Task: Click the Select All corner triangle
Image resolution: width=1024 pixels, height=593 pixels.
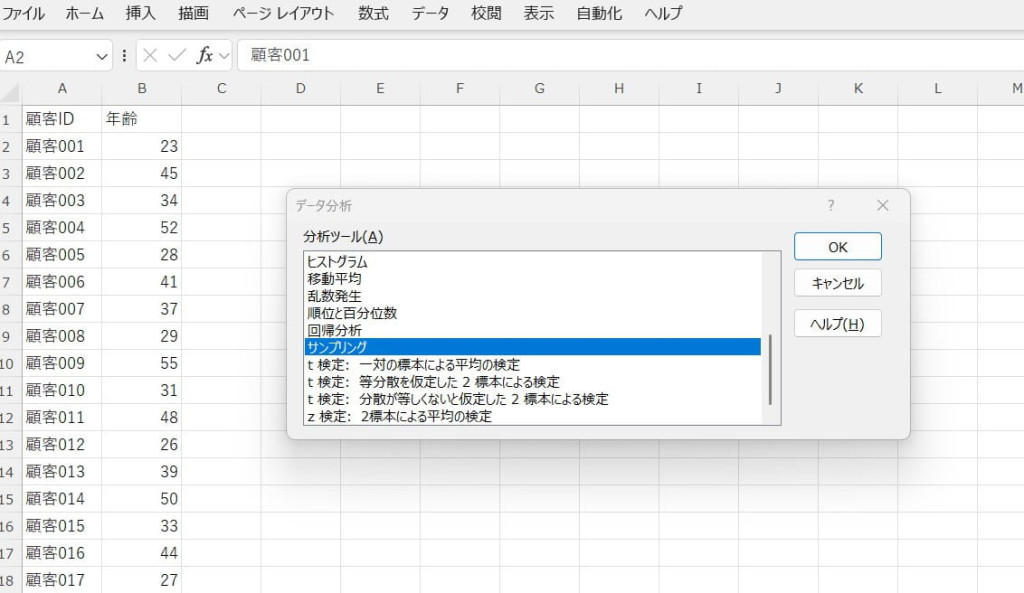Action: 11,91
